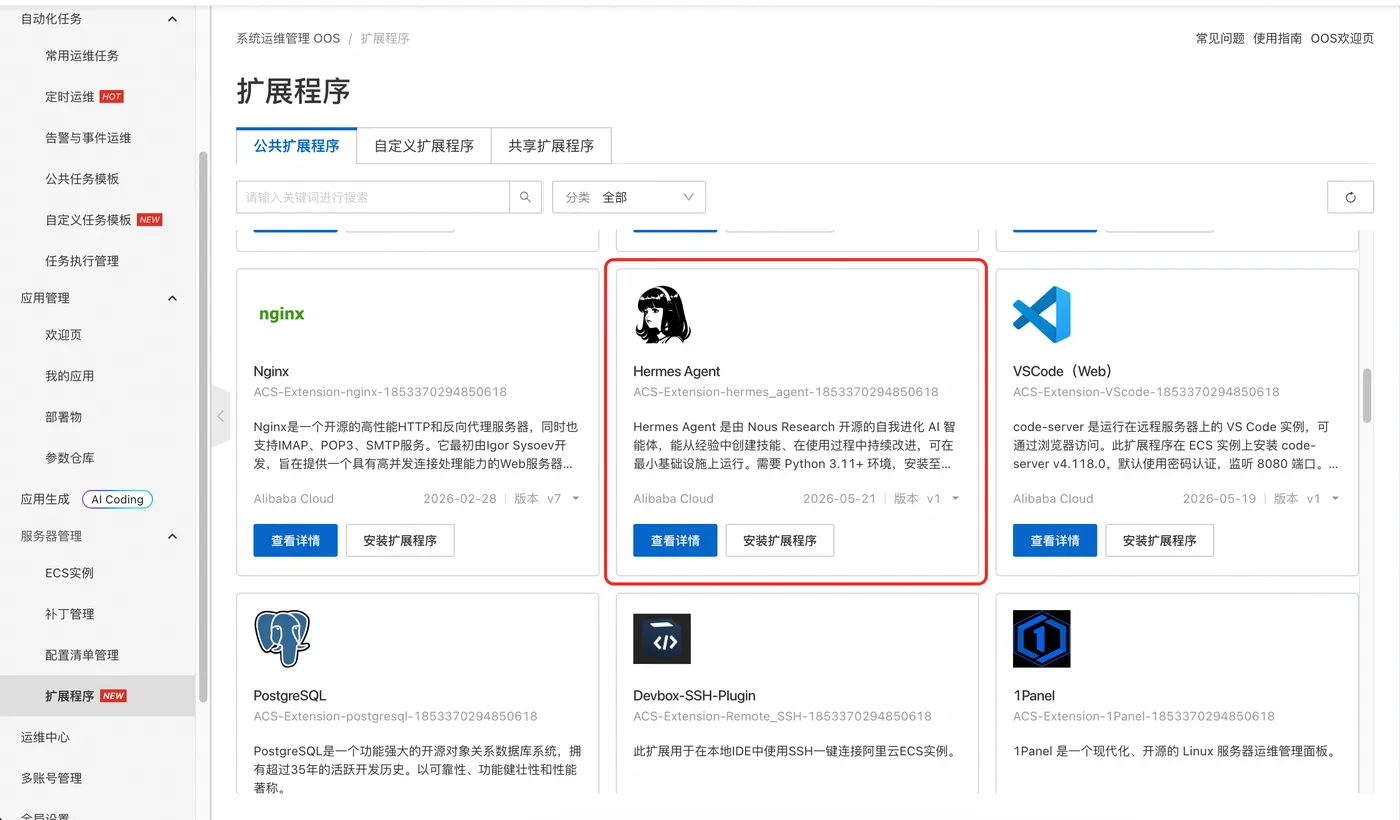Collapse the sidebar with the arrow handle
This screenshot has width=1400, height=820.
tap(221, 416)
